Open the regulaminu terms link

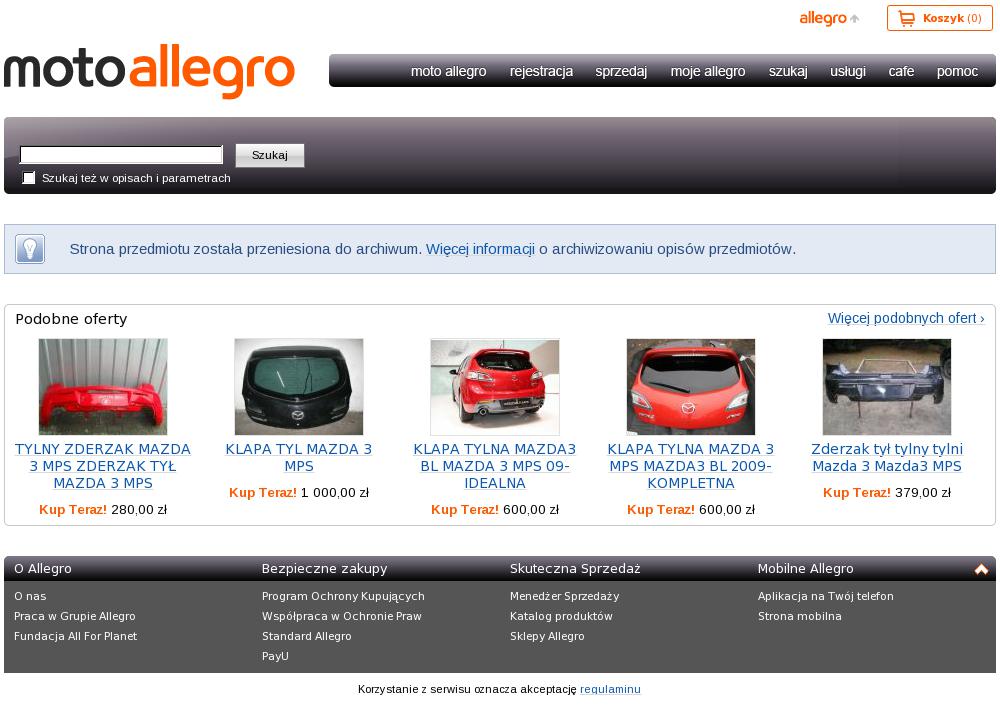click(x=610, y=689)
